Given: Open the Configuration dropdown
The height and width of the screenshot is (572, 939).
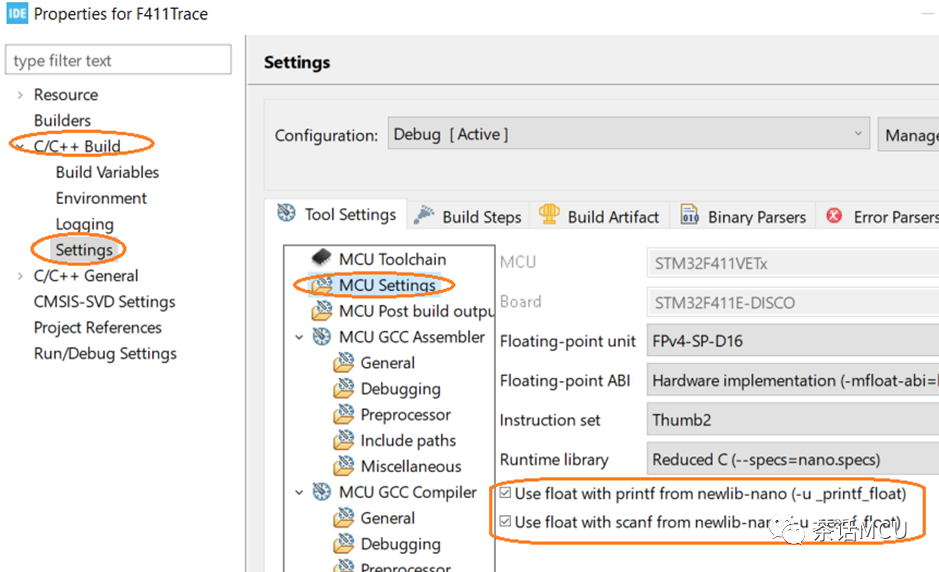Looking at the screenshot, I should point(628,134).
